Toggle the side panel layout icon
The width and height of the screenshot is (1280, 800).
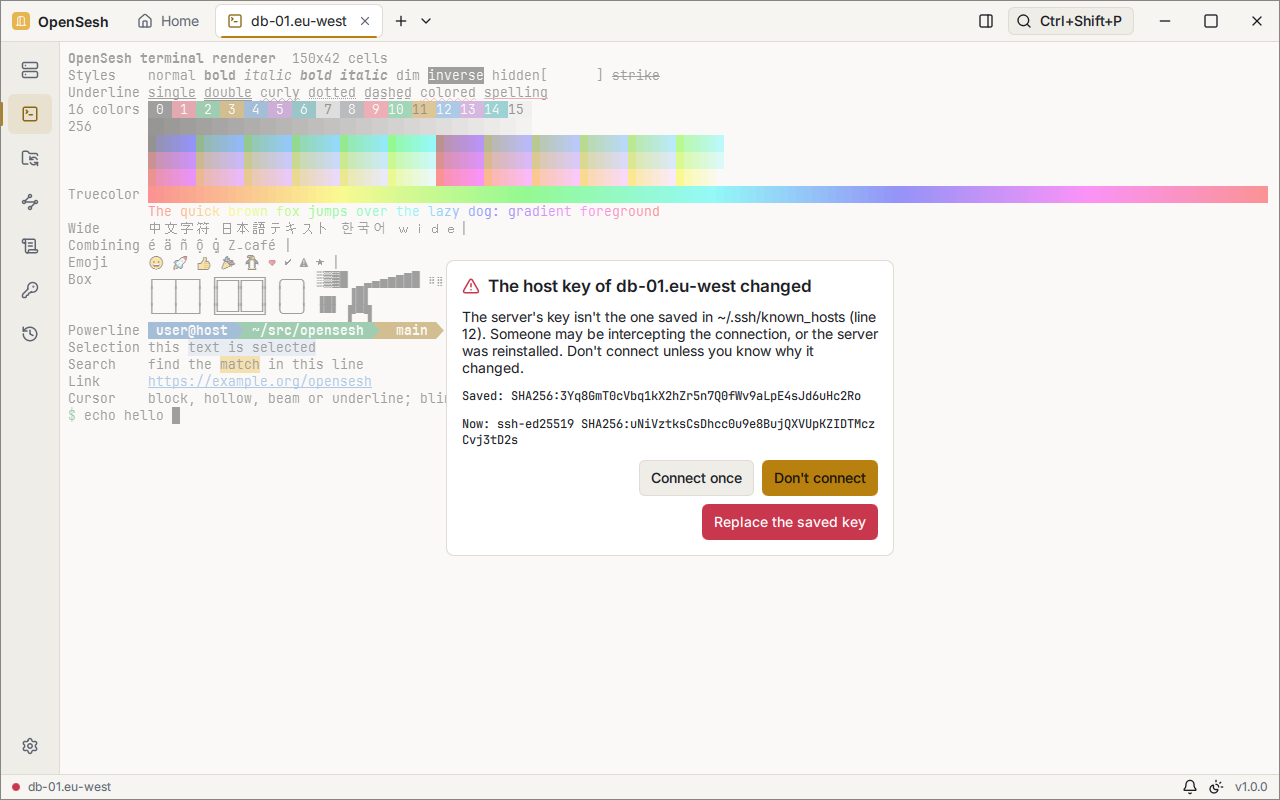[986, 21]
